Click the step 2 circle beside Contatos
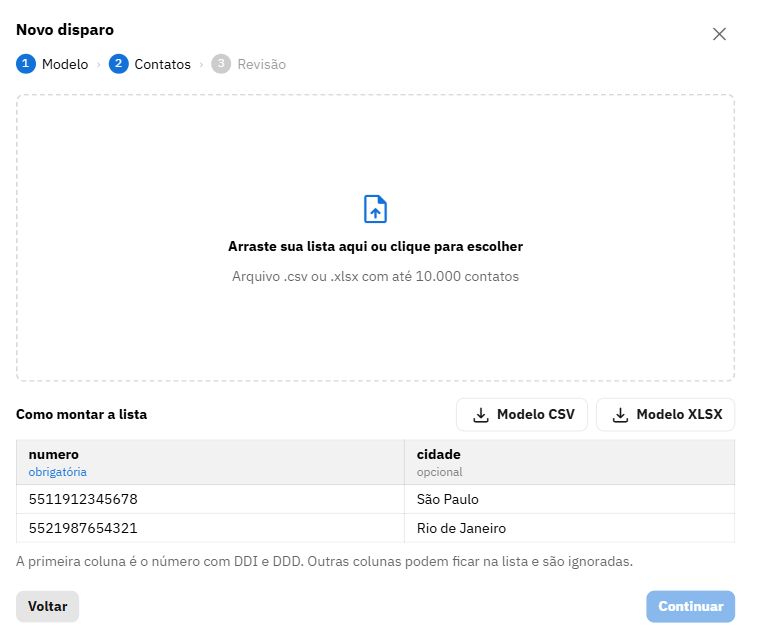The height and width of the screenshot is (640, 760). pos(118,64)
